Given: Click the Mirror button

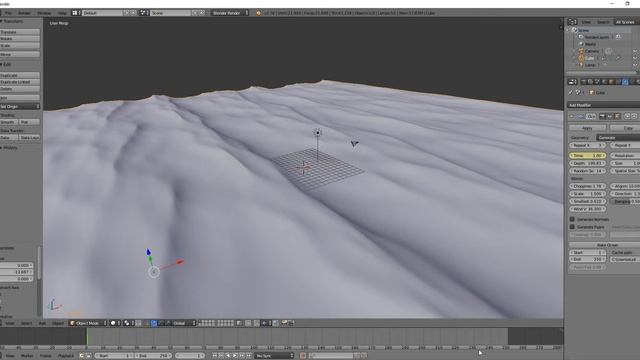Looking at the screenshot, I should coord(20,54).
